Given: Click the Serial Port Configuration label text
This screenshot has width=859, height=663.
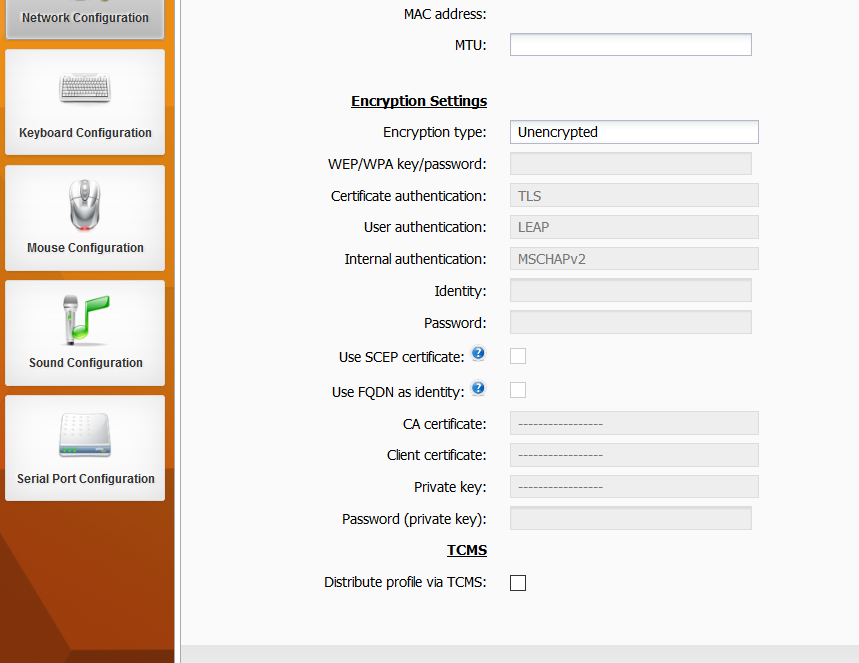Looking at the screenshot, I should click(x=85, y=478).
